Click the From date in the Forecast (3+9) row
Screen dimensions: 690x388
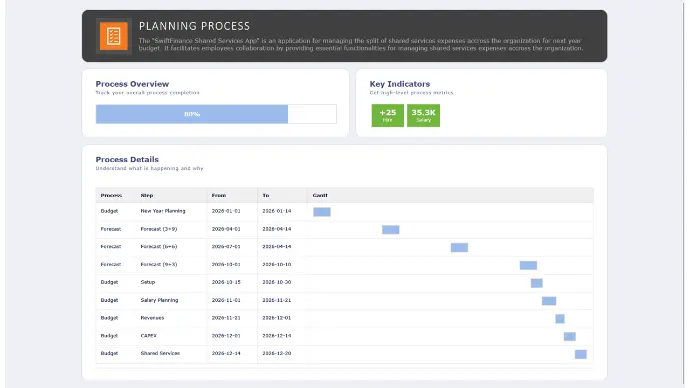[x=226, y=229]
